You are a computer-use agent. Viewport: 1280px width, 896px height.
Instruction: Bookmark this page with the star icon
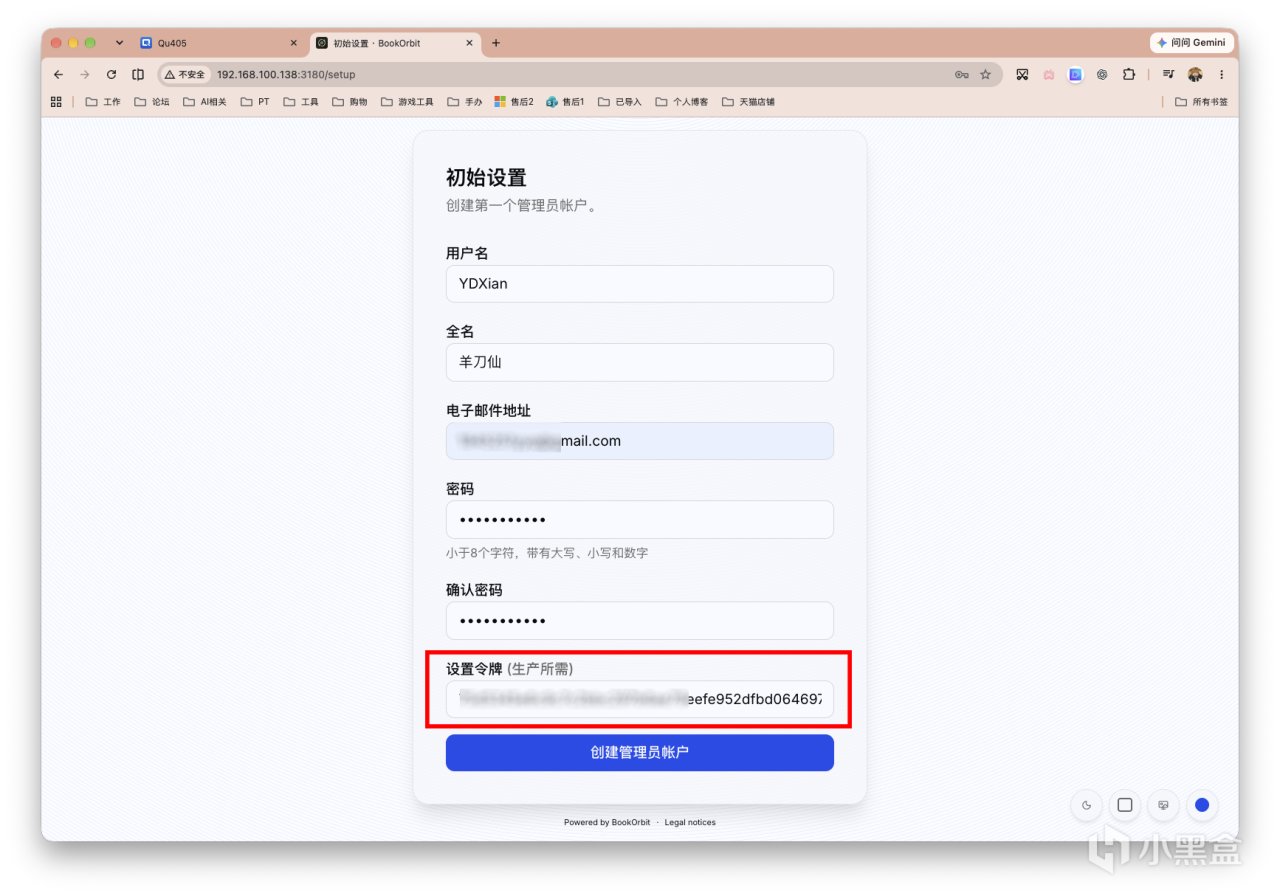tap(985, 74)
